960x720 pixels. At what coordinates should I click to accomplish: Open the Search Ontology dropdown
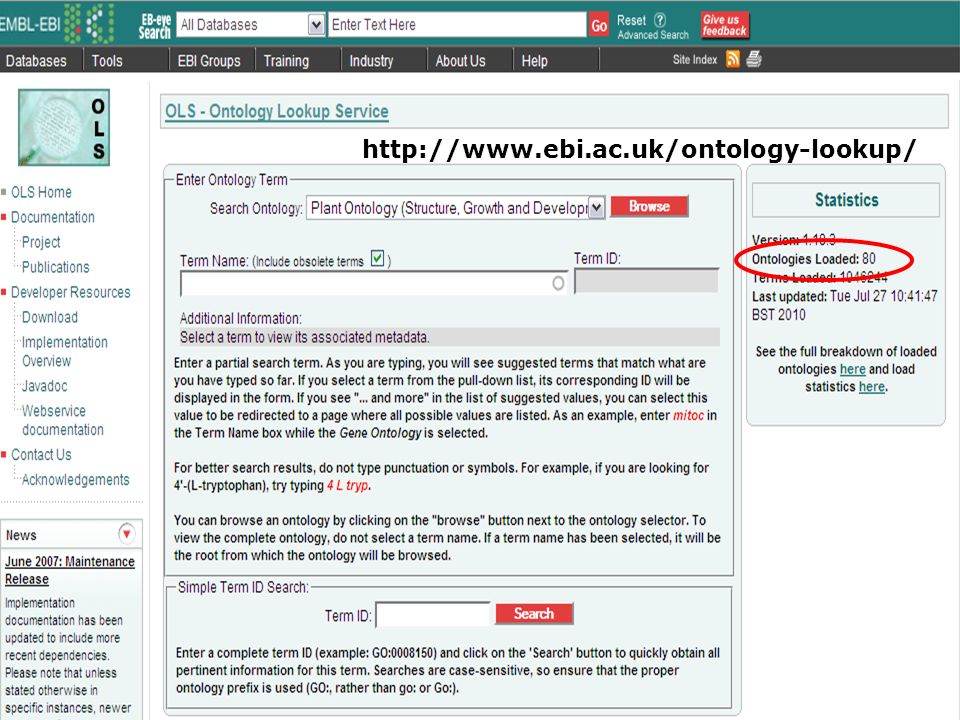456,208
